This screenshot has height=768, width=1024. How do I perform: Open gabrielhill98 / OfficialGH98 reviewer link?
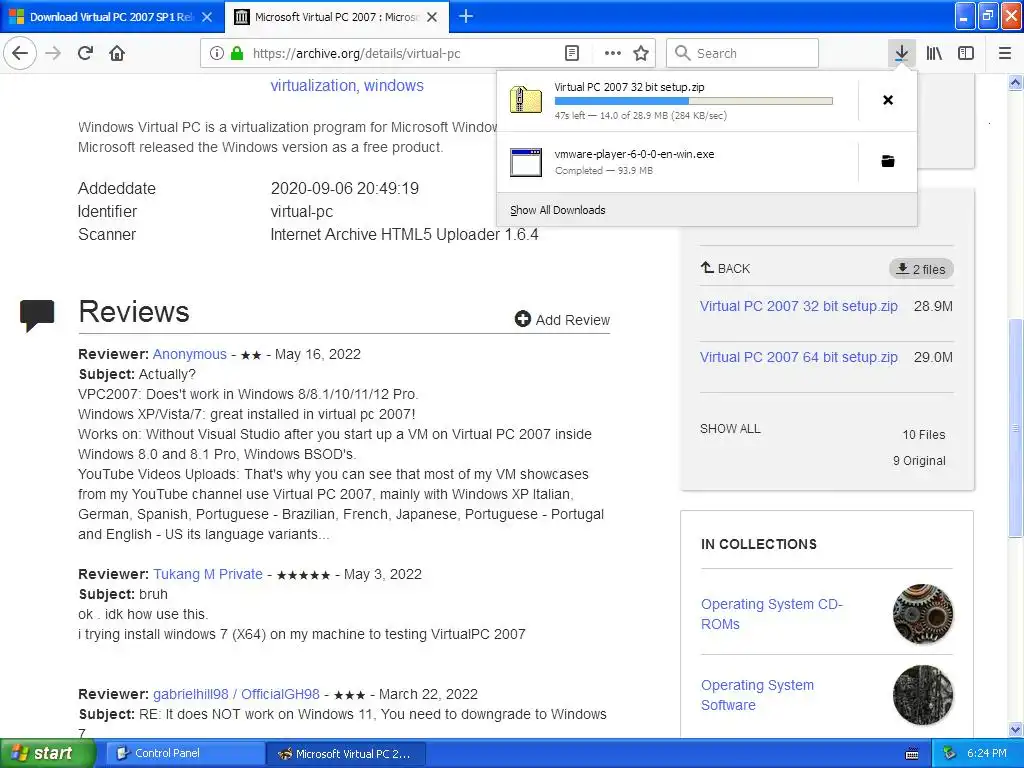(x=236, y=694)
